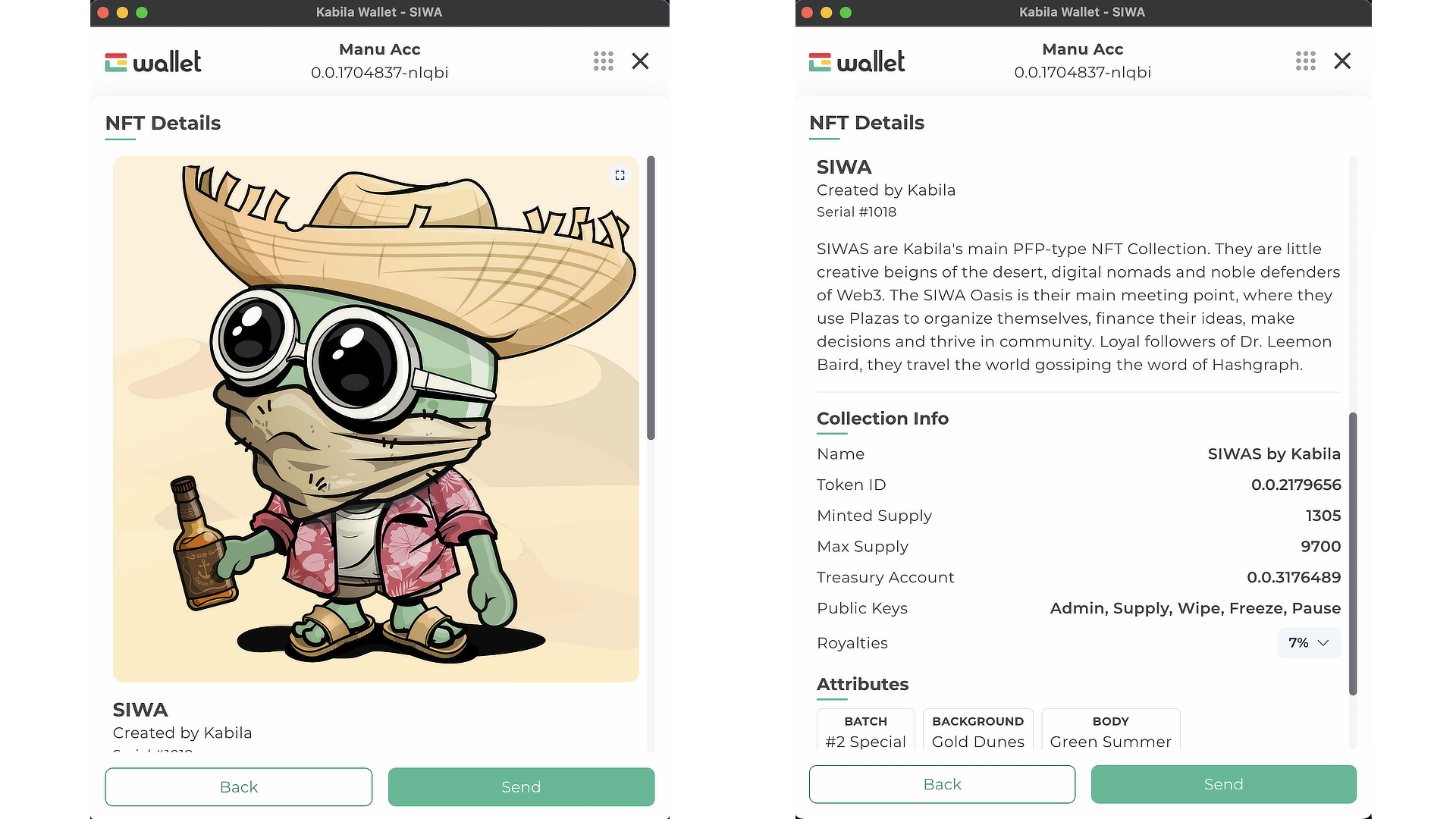Viewport: 1456px width, 819px height.
Task: Click the Token ID 0.0.2179656 value
Action: coord(1296,485)
